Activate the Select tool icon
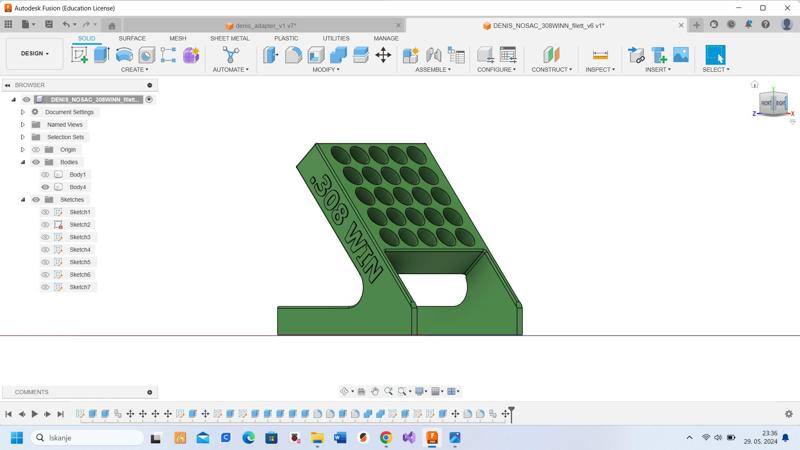Image resolution: width=800 pixels, height=450 pixels. tap(715, 55)
